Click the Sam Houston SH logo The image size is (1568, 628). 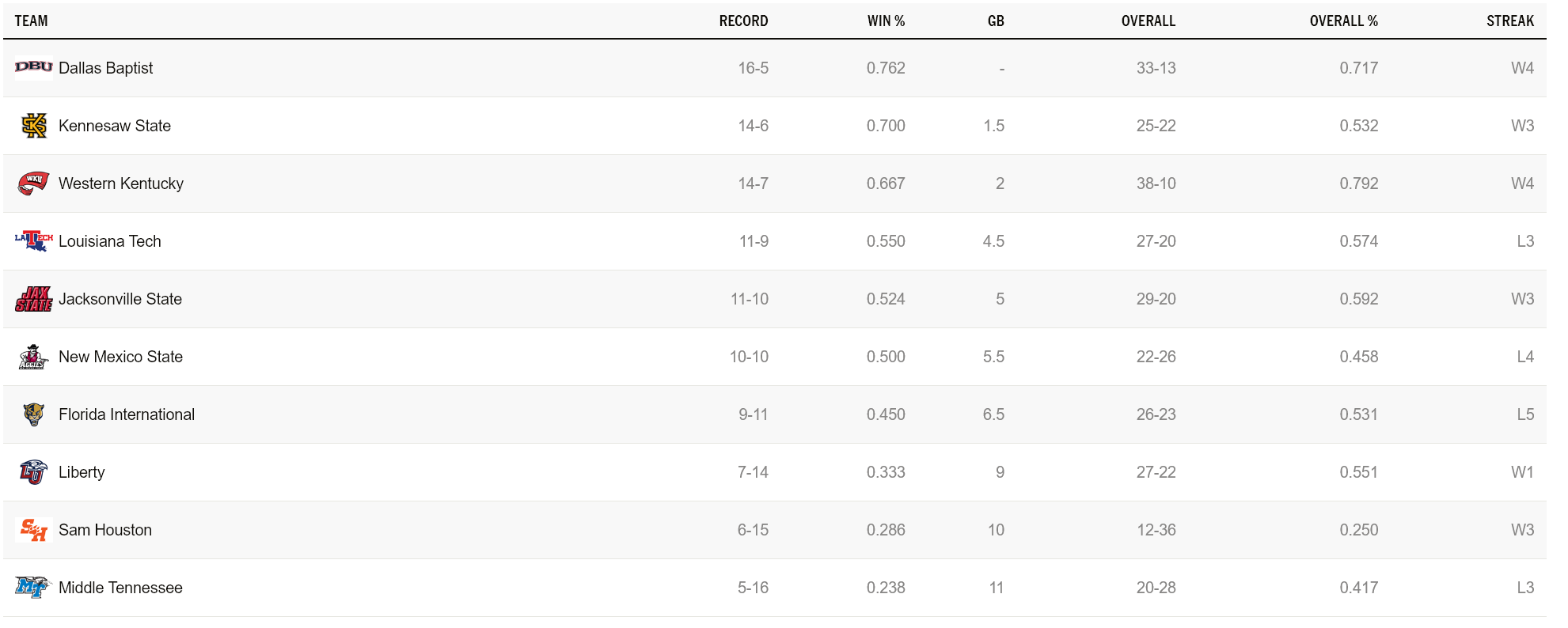point(34,530)
